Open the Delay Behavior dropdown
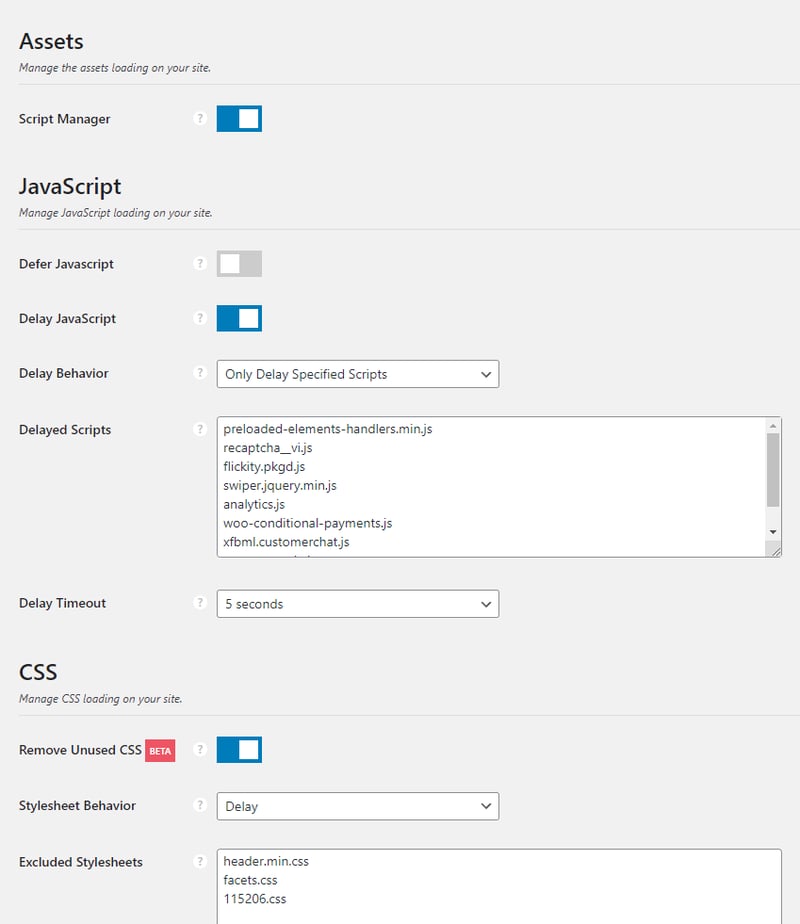800x924 pixels. pos(357,374)
